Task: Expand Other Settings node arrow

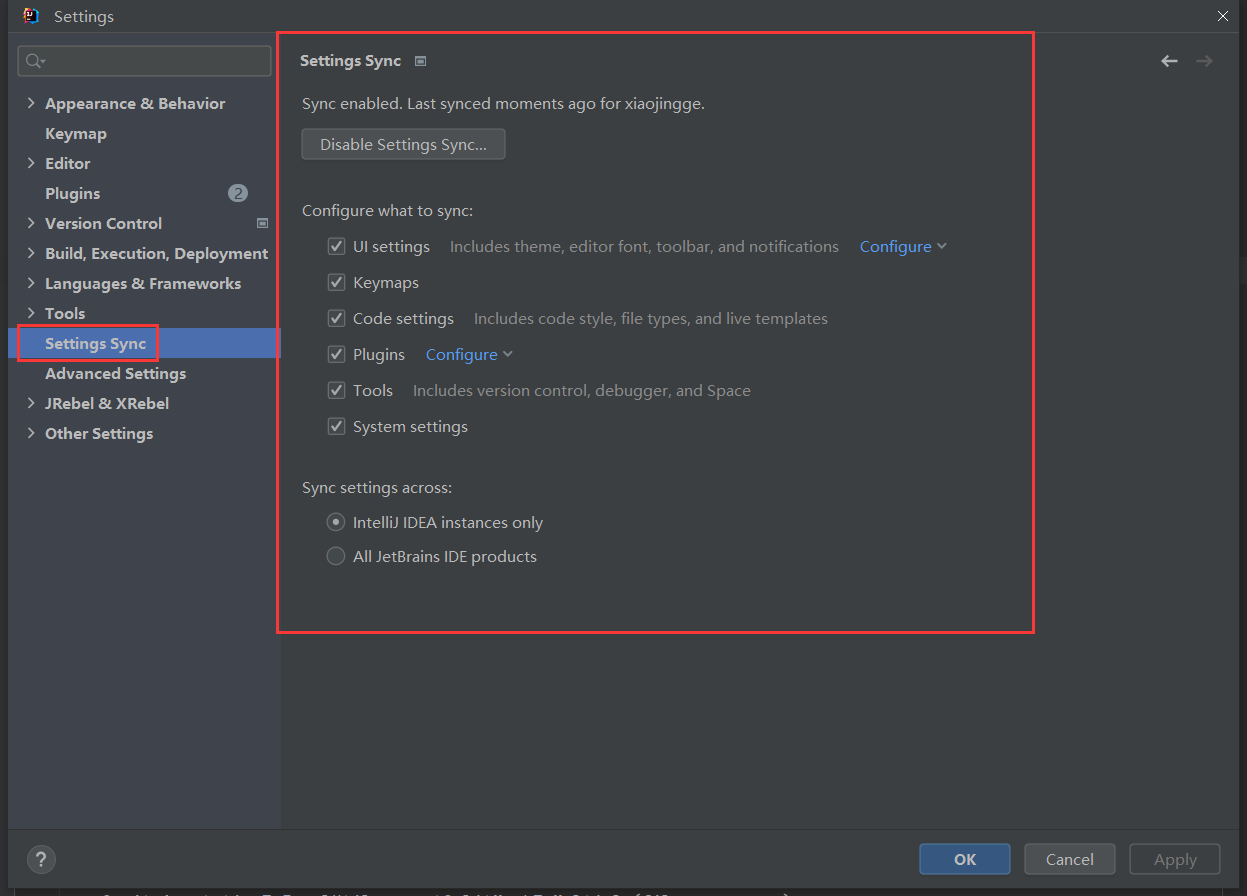Action: (31, 433)
